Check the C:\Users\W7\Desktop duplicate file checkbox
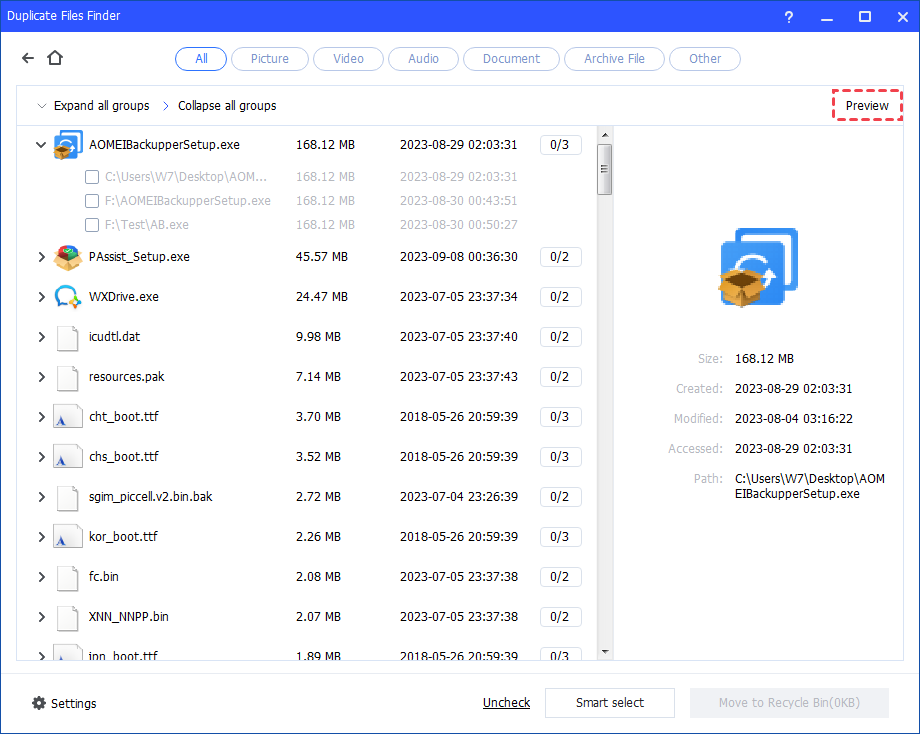 tap(92, 177)
